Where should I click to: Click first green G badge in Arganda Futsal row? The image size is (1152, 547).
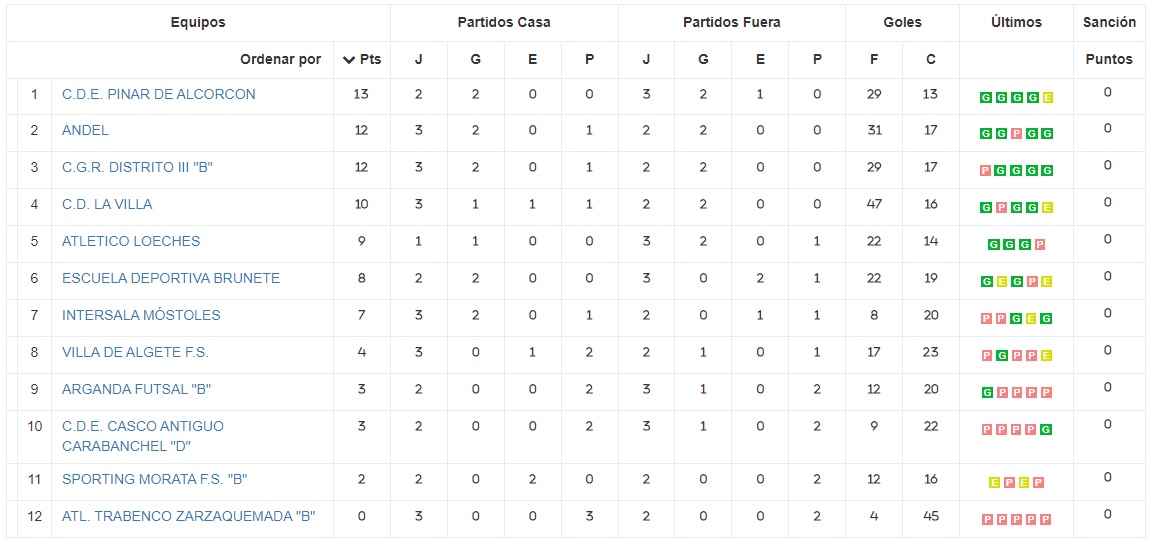pyautogui.click(x=986, y=393)
